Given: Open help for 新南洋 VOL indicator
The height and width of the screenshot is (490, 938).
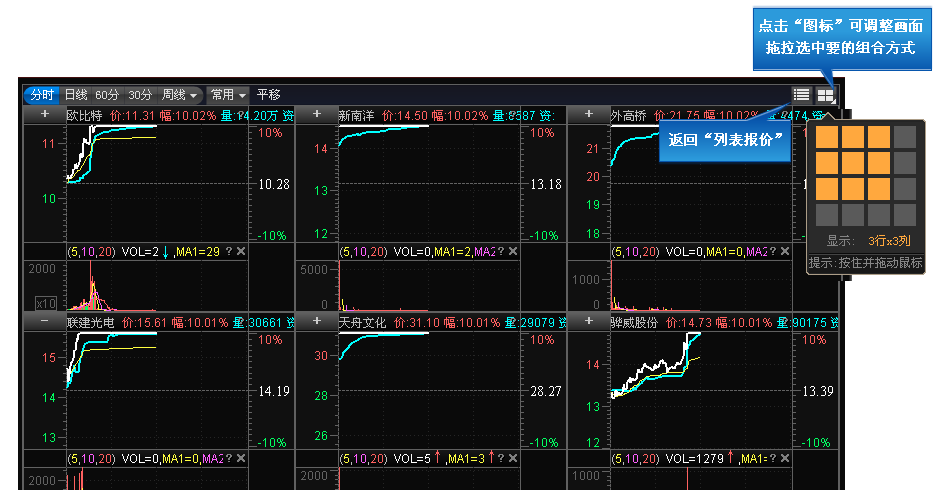Looking at the screenshot, I should point(501,251).
